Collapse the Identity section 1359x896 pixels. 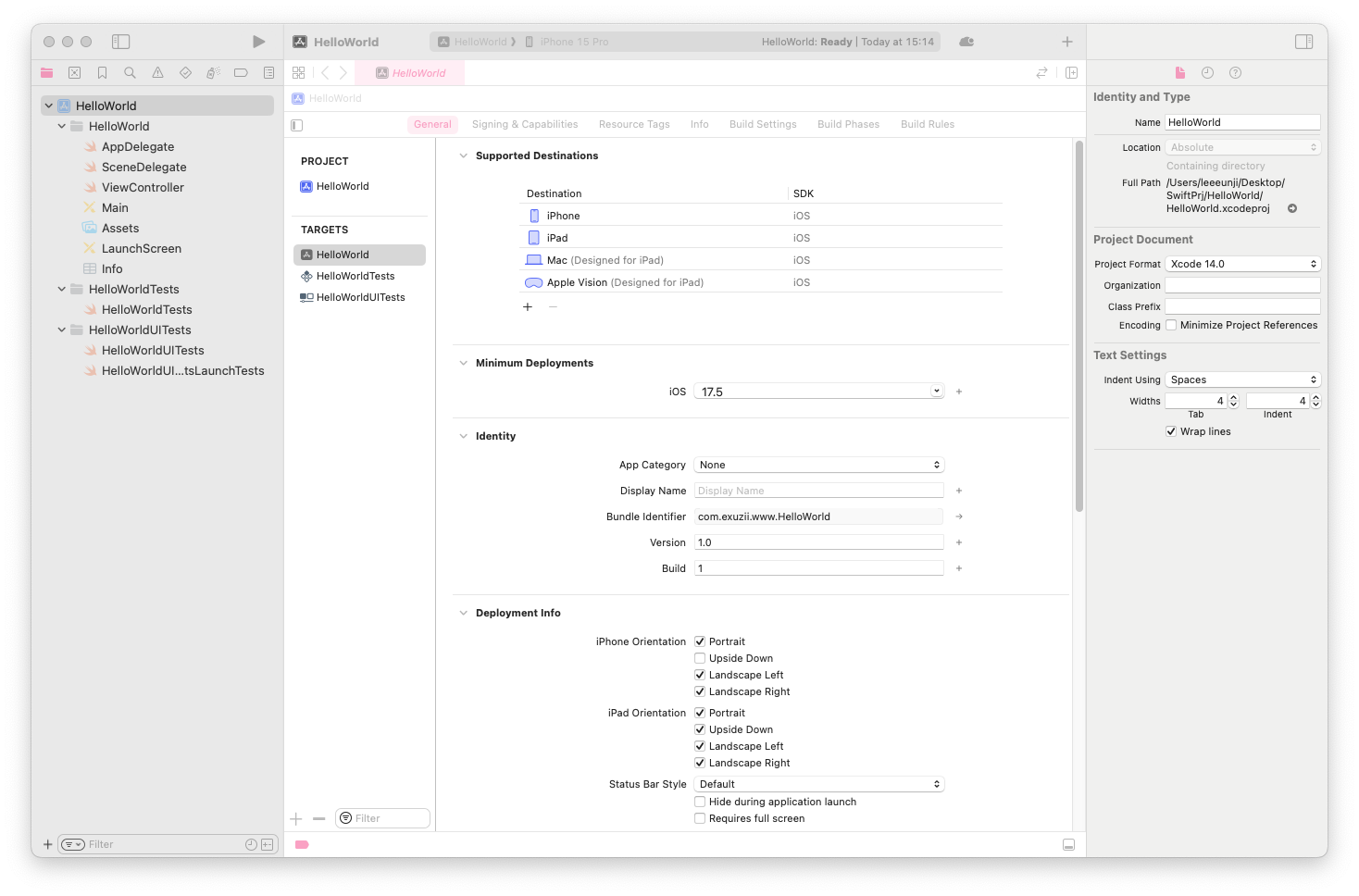click(x=464, y=436)
